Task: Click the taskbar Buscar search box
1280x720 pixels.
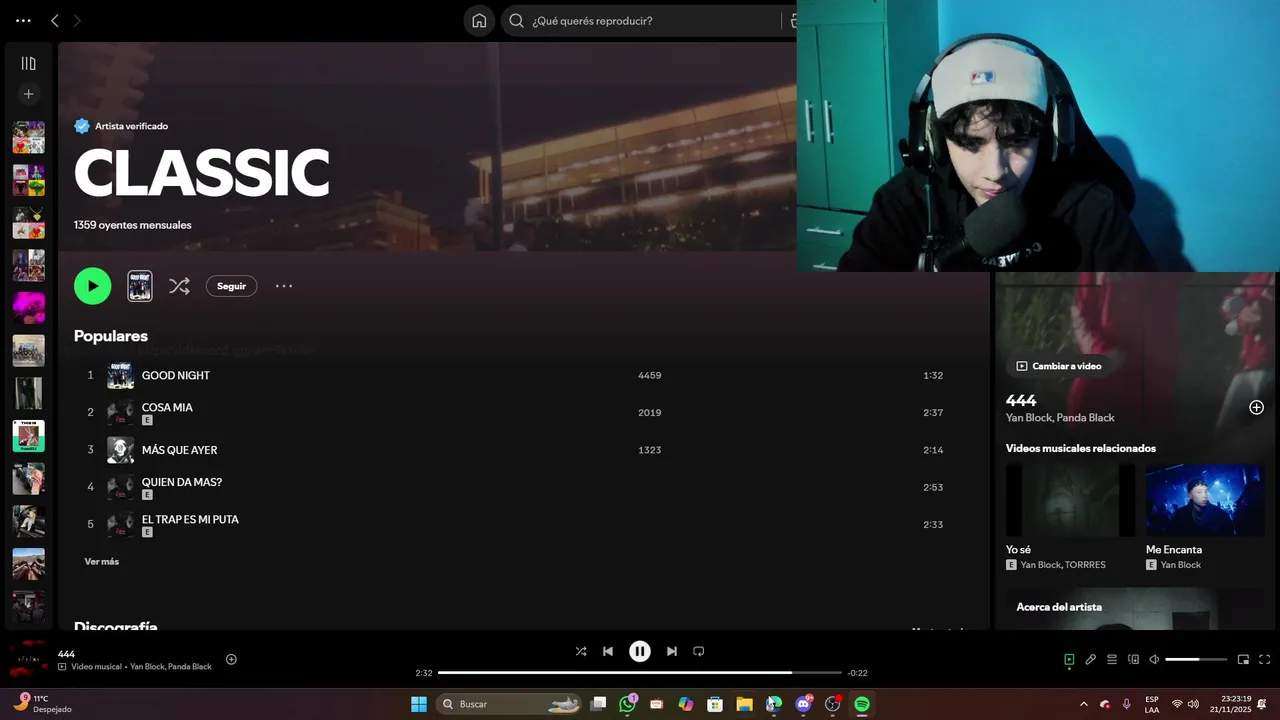Action: point(511,704)
